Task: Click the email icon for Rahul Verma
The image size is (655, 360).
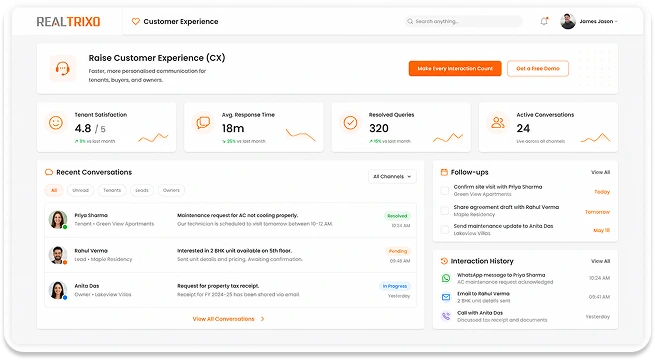Action: click(x=446, y=297)
